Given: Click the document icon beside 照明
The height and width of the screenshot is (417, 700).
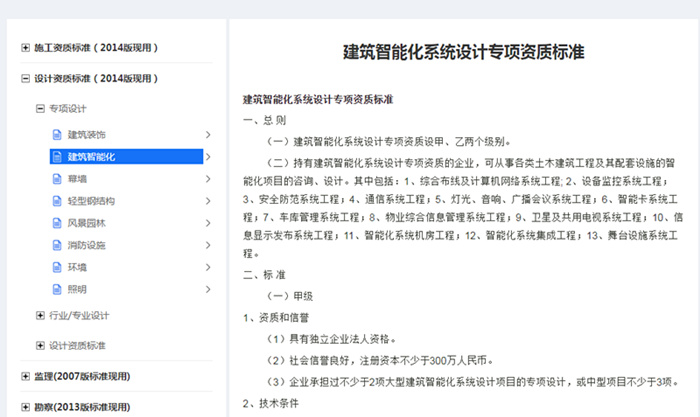Looking at the screenshot, I should [x=57, y=289].
